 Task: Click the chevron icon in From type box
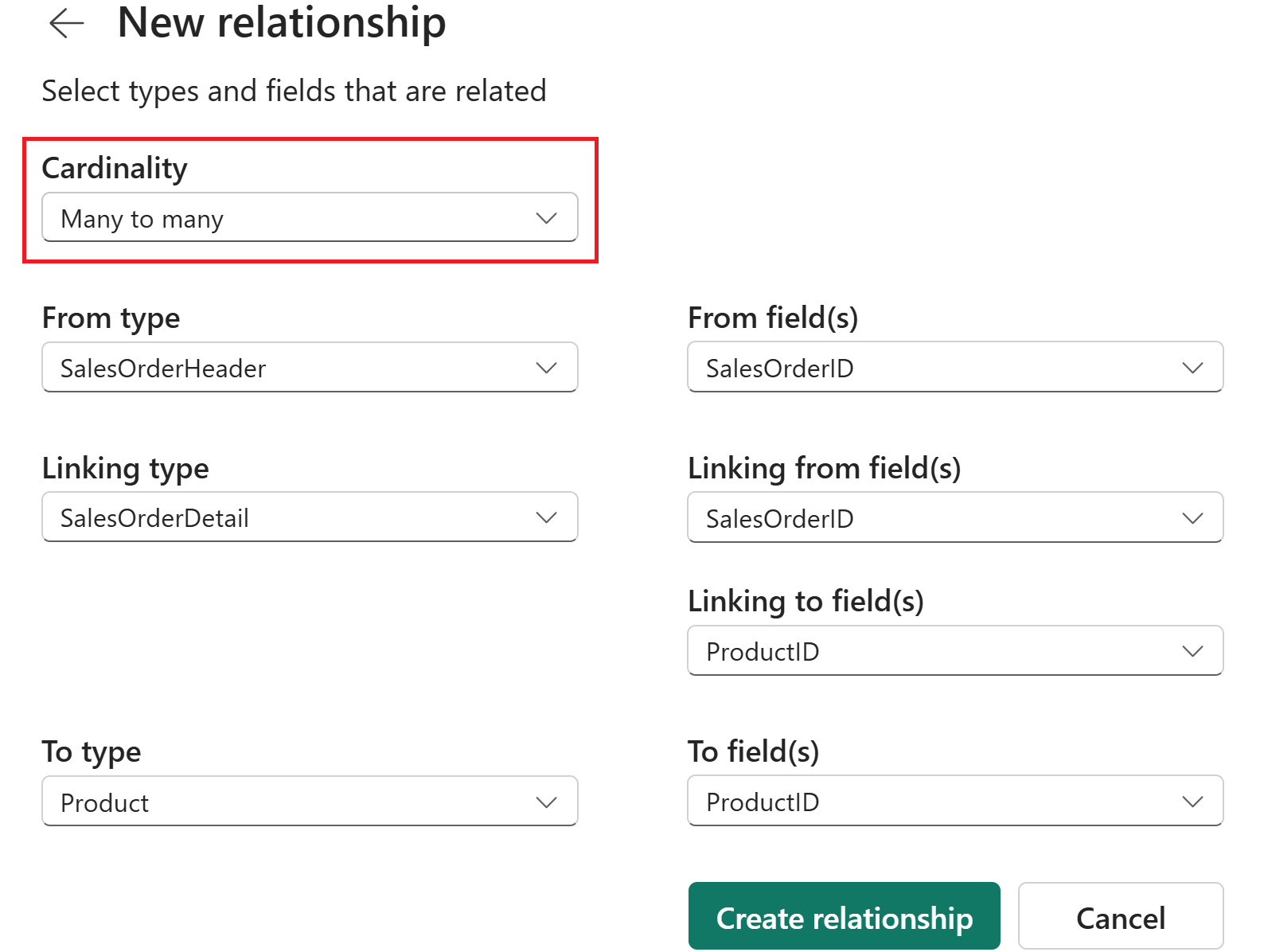click(546, 368)
